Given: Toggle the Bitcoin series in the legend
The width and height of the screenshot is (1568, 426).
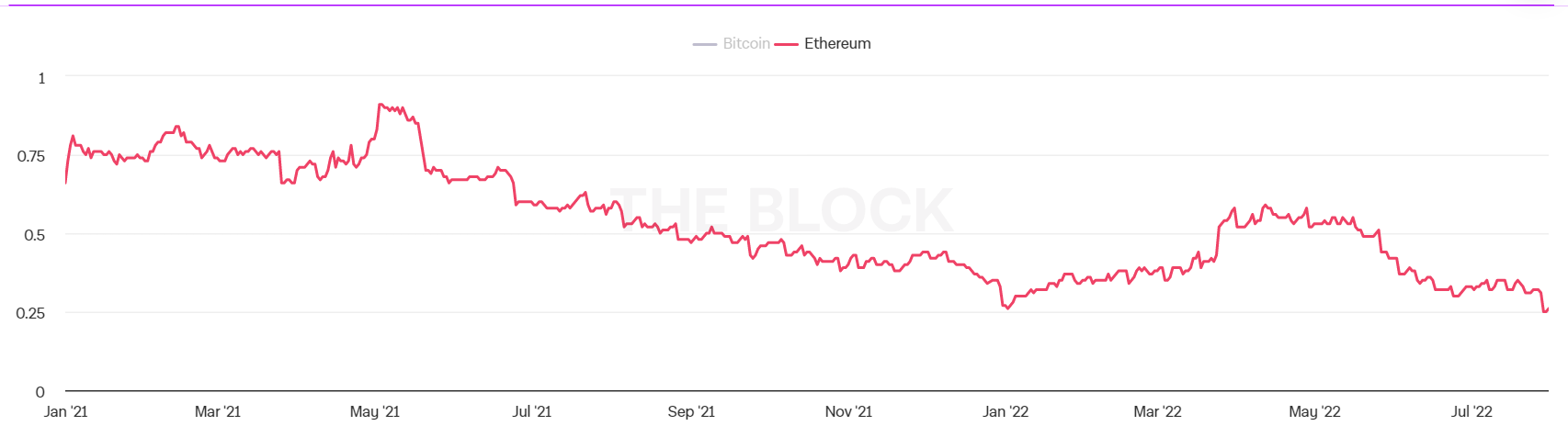Looking at the screenshot, I should coord(745,43).
